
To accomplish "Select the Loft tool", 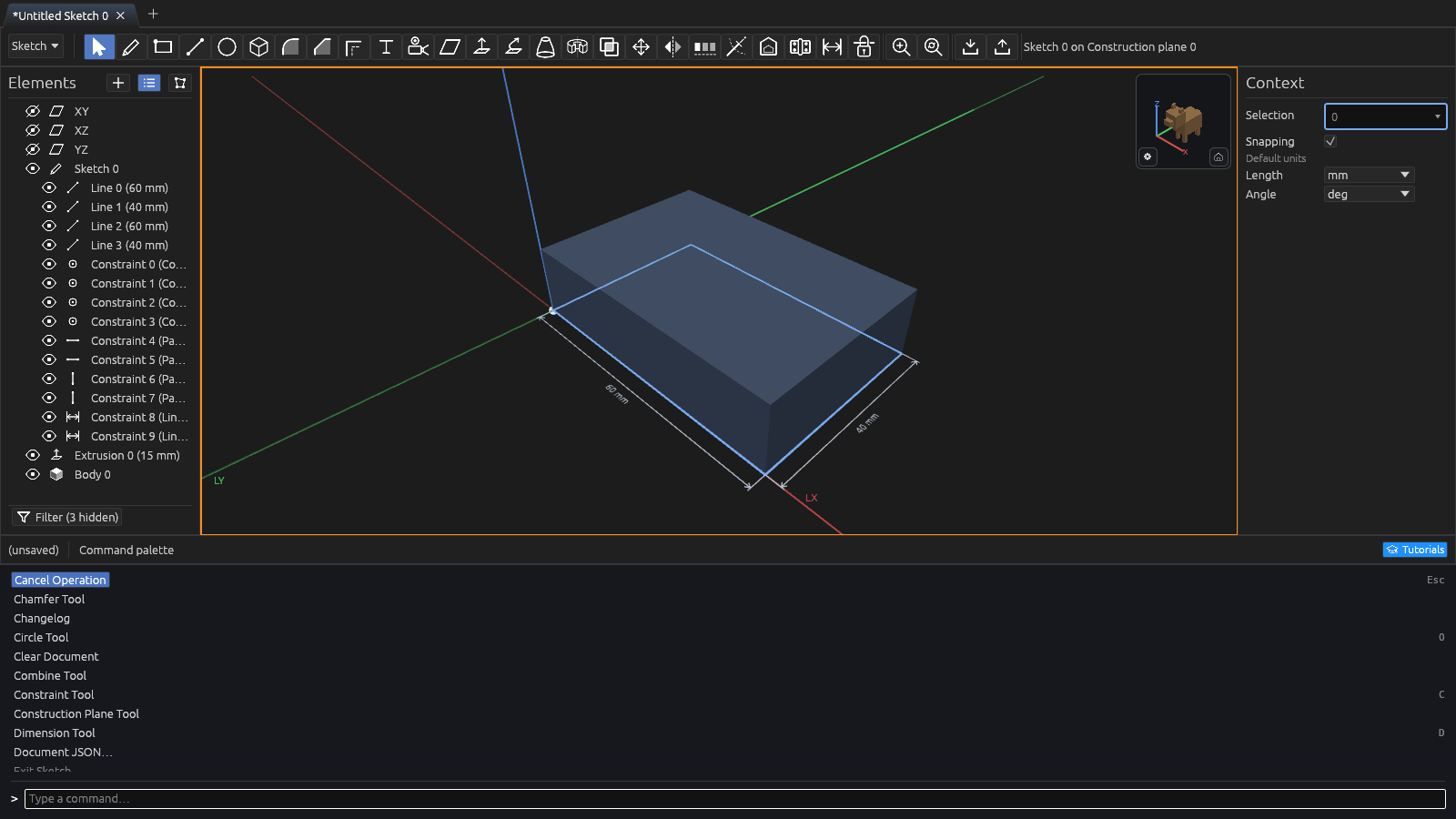I will coord(545,46).
